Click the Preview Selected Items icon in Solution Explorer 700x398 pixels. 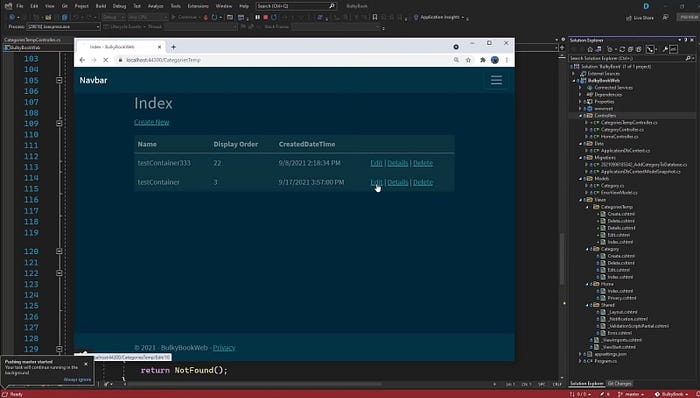point(673,50)
